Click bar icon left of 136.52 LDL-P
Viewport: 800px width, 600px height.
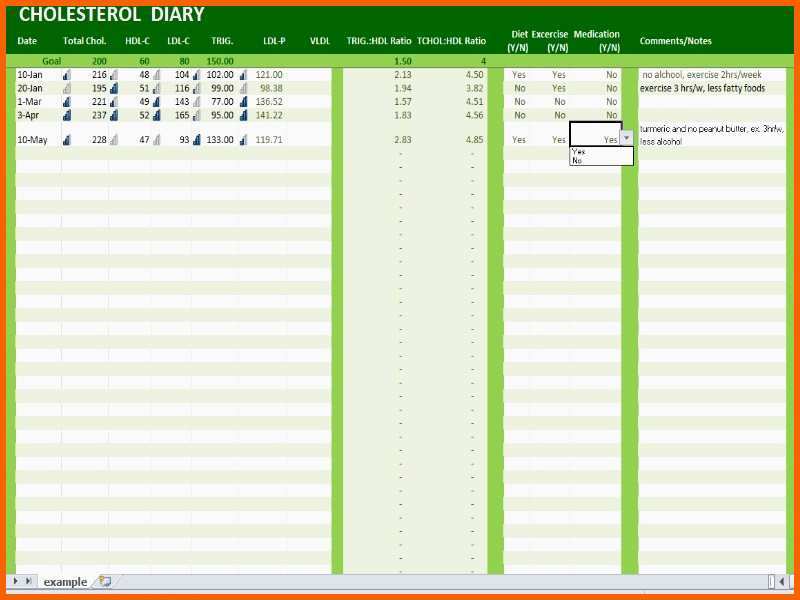coord(243,102)
